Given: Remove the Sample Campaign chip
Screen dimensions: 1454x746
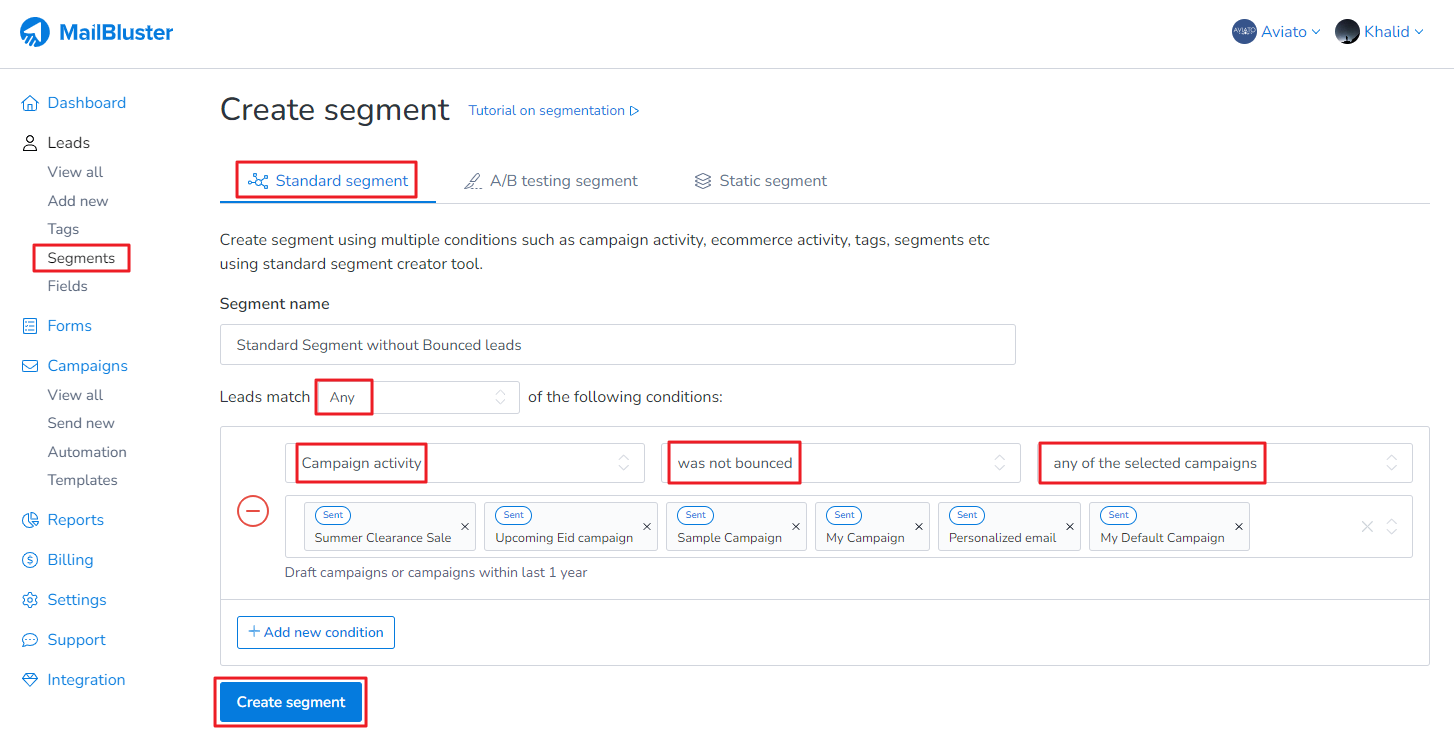Looking at the screenshot, I should click(796, 527).
